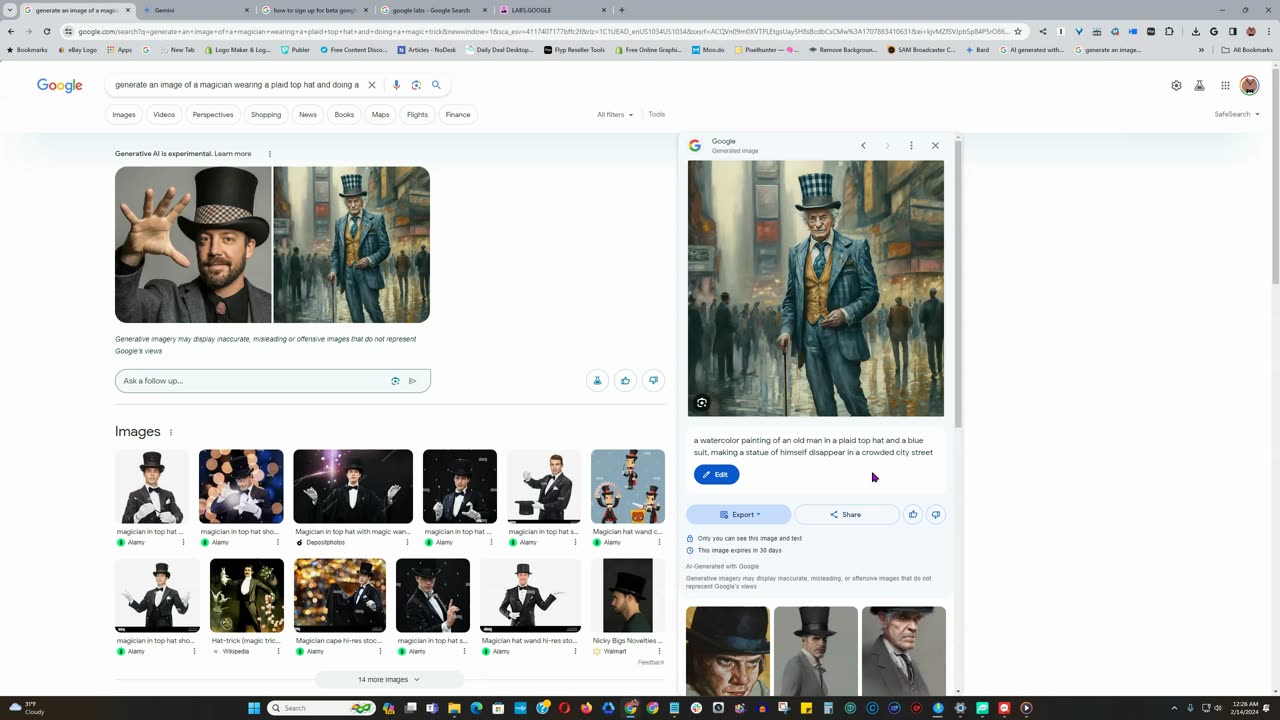Viewport: 1280px width, 720px height.
Task: Click the Tools button
Action: click(656, 115)
